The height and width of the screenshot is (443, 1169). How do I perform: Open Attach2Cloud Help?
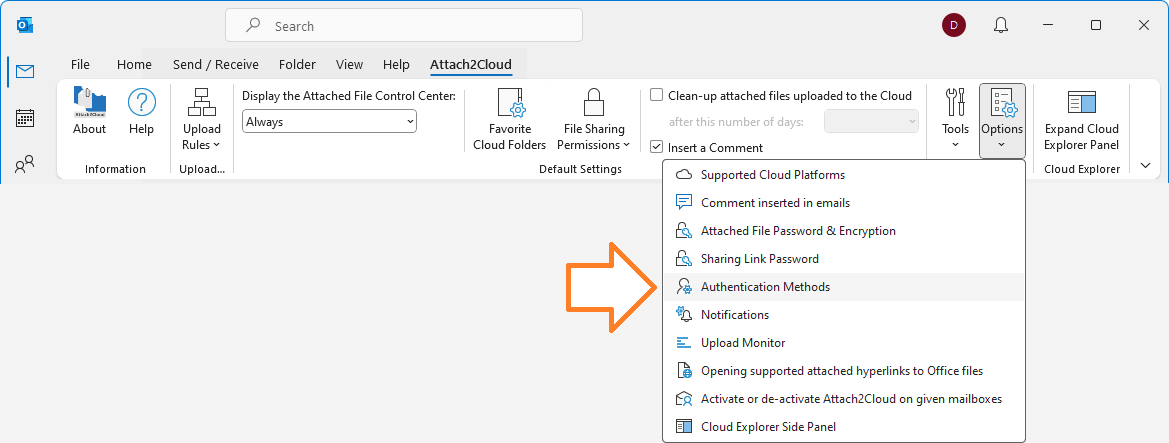pos(141,111)
